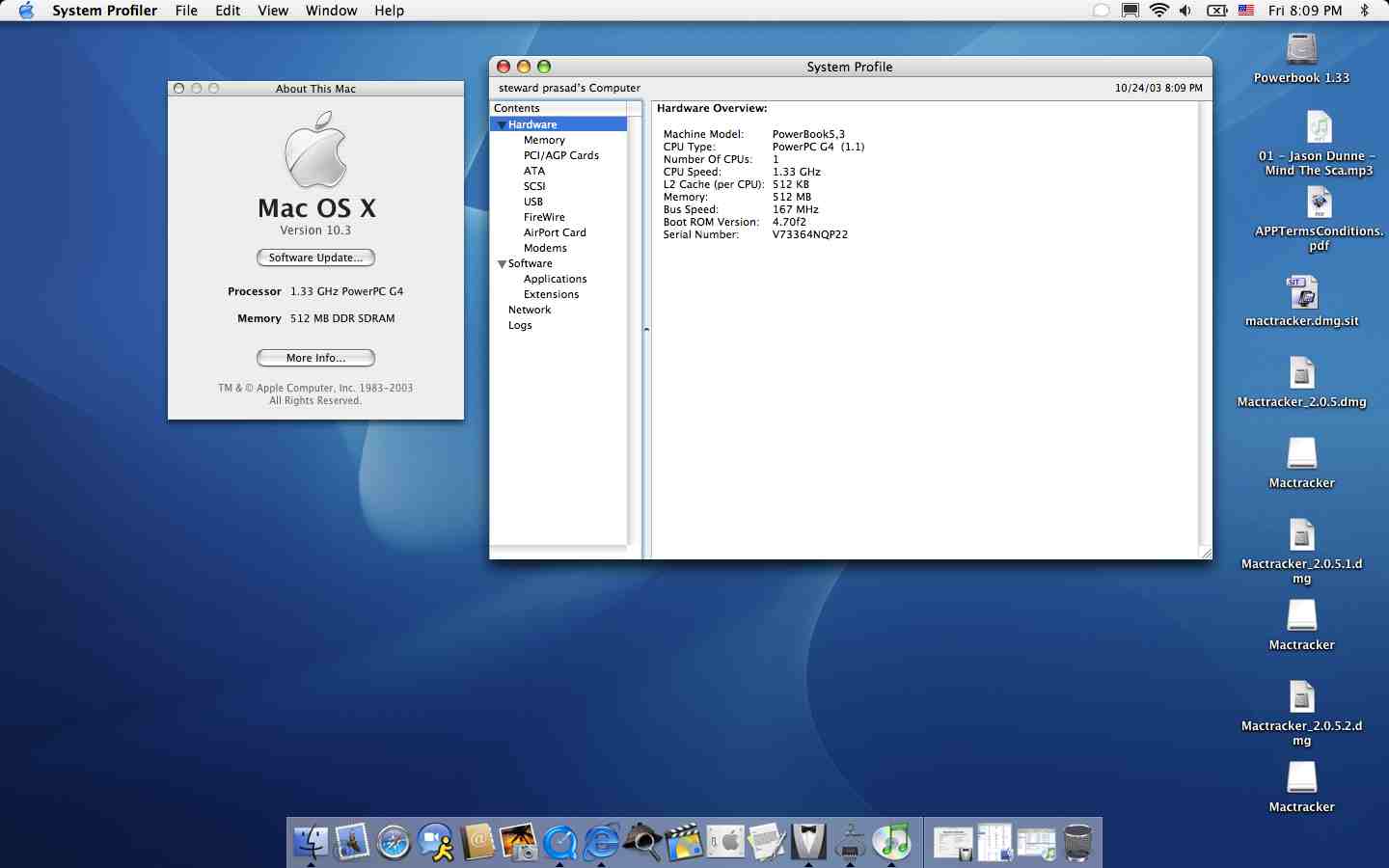
Task: Open the System Profiler application menu
Action: (105, 11)
